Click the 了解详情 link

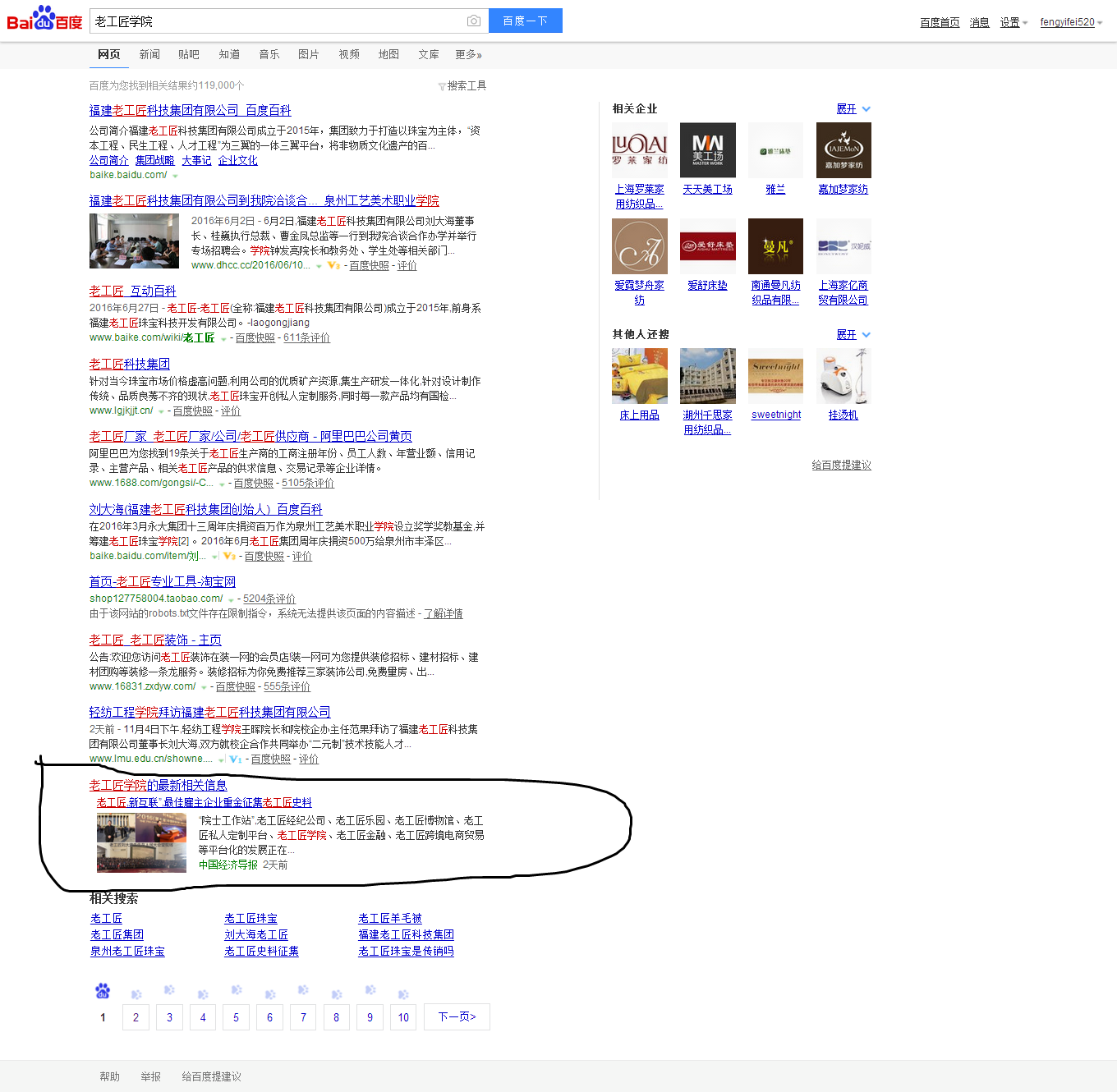(443, 613)
